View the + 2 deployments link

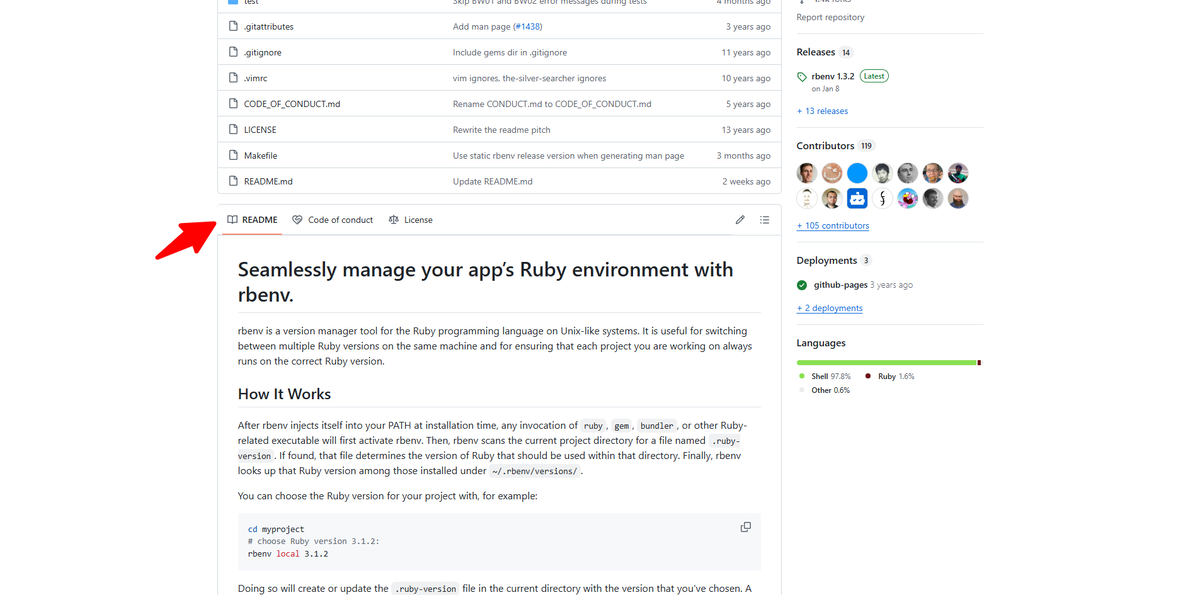(829, 308)
